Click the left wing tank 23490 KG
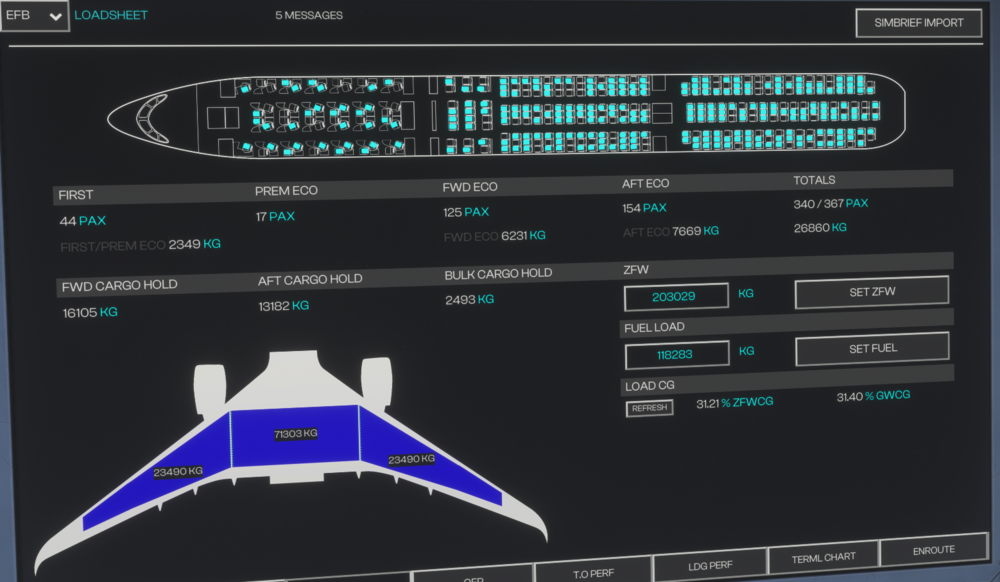The height and width of the screenshot is (582, 1000). click(x=177, y=471)
